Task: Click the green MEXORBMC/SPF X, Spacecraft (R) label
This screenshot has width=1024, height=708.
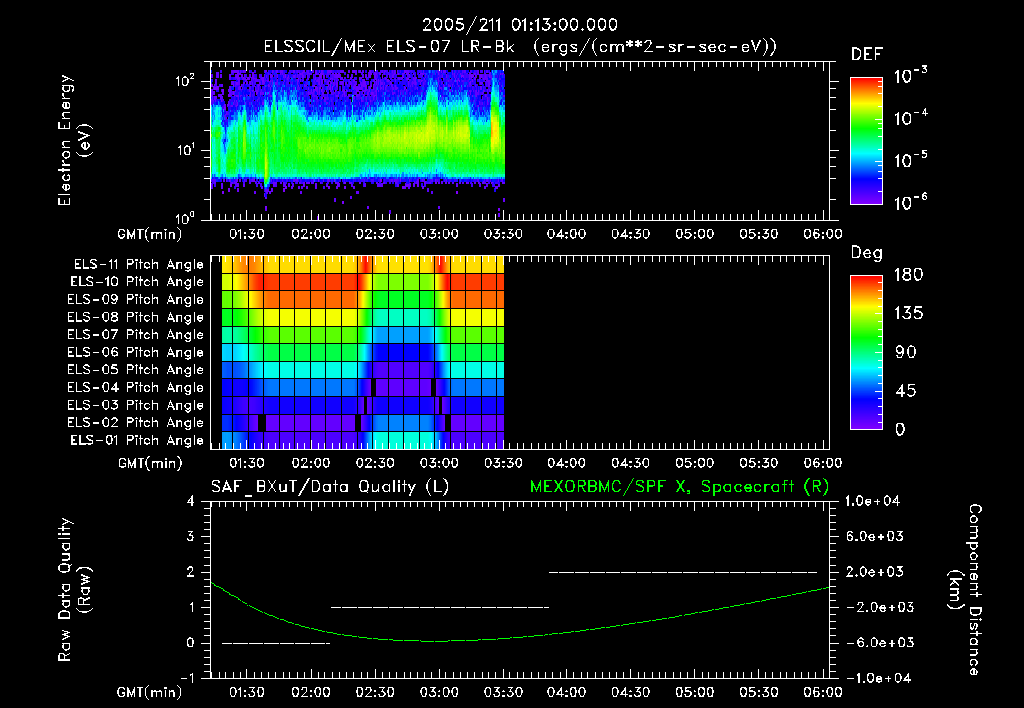Action: (679, 487)
